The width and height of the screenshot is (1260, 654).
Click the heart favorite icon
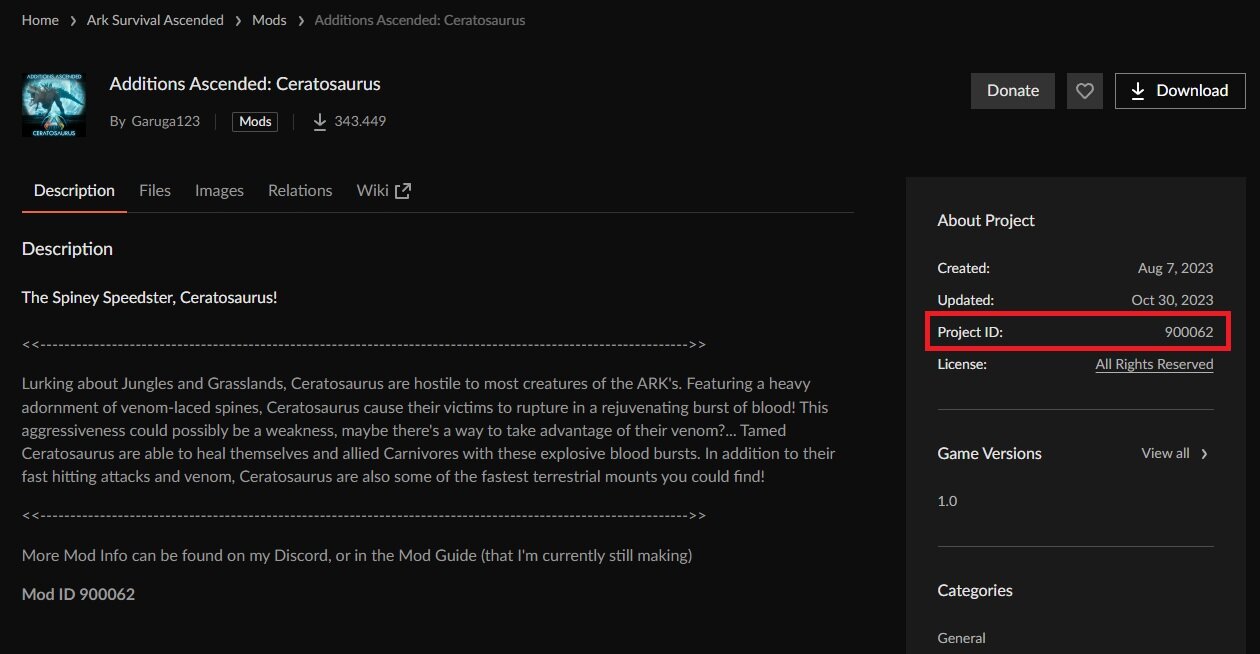click(1084, 91)
